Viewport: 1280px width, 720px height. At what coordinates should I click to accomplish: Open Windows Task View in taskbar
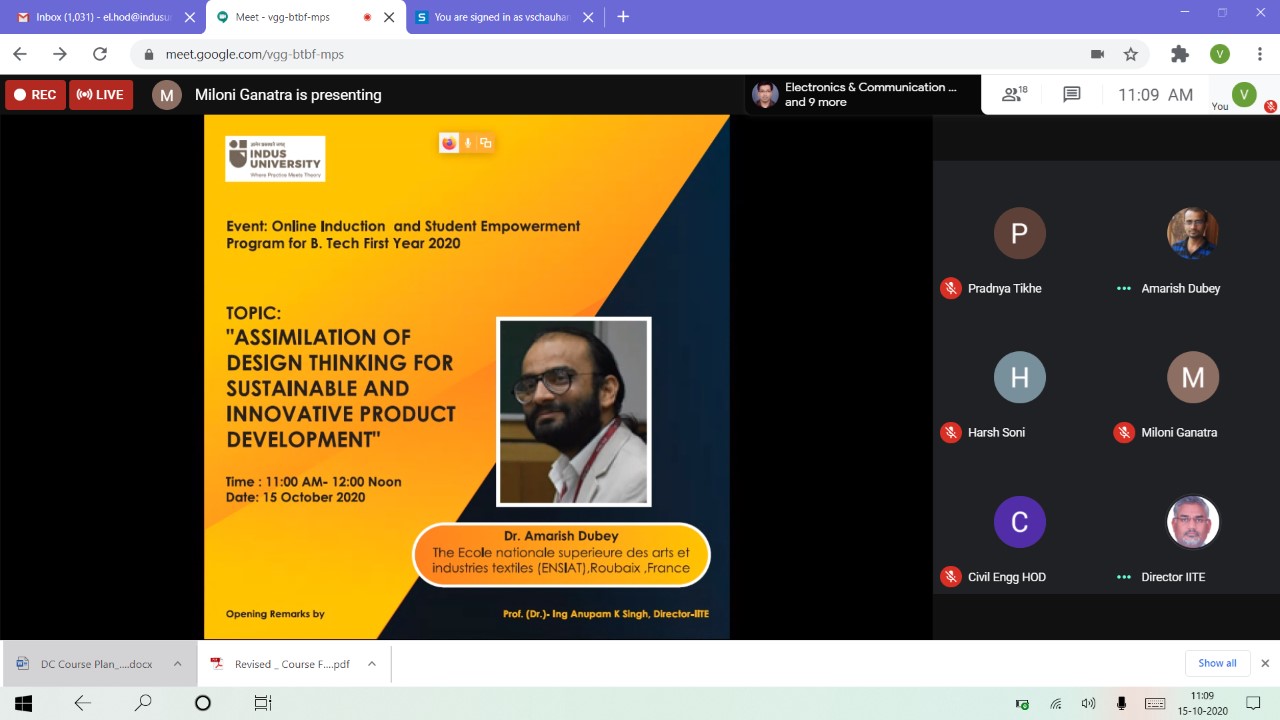click(x=263, y=703)
